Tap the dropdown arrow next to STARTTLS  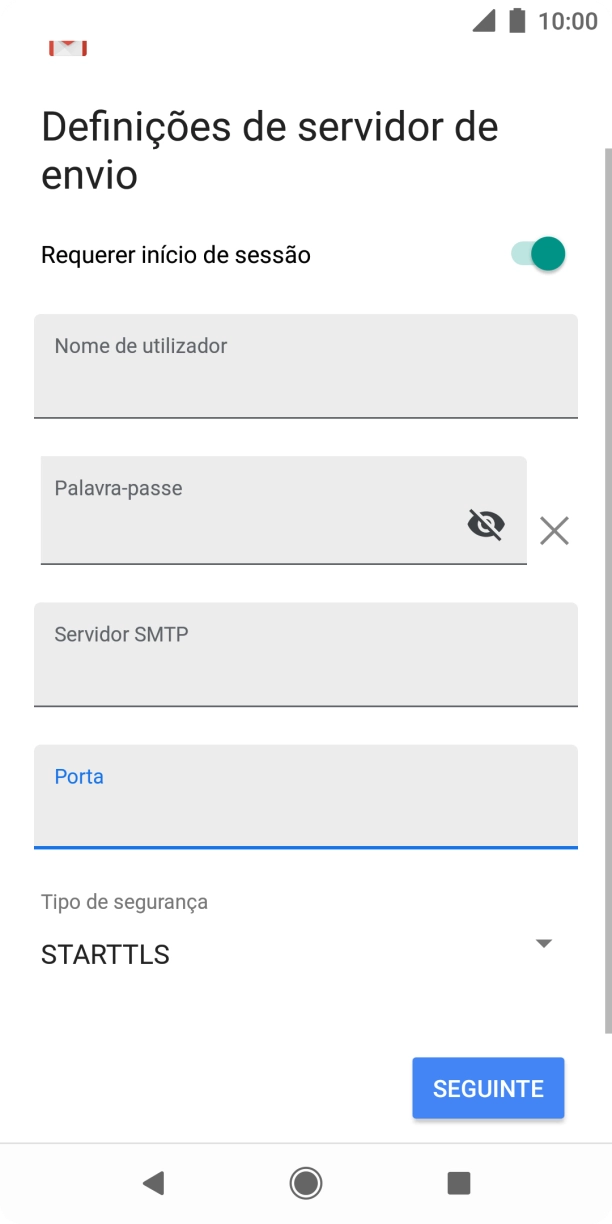[x=543, y=941]
